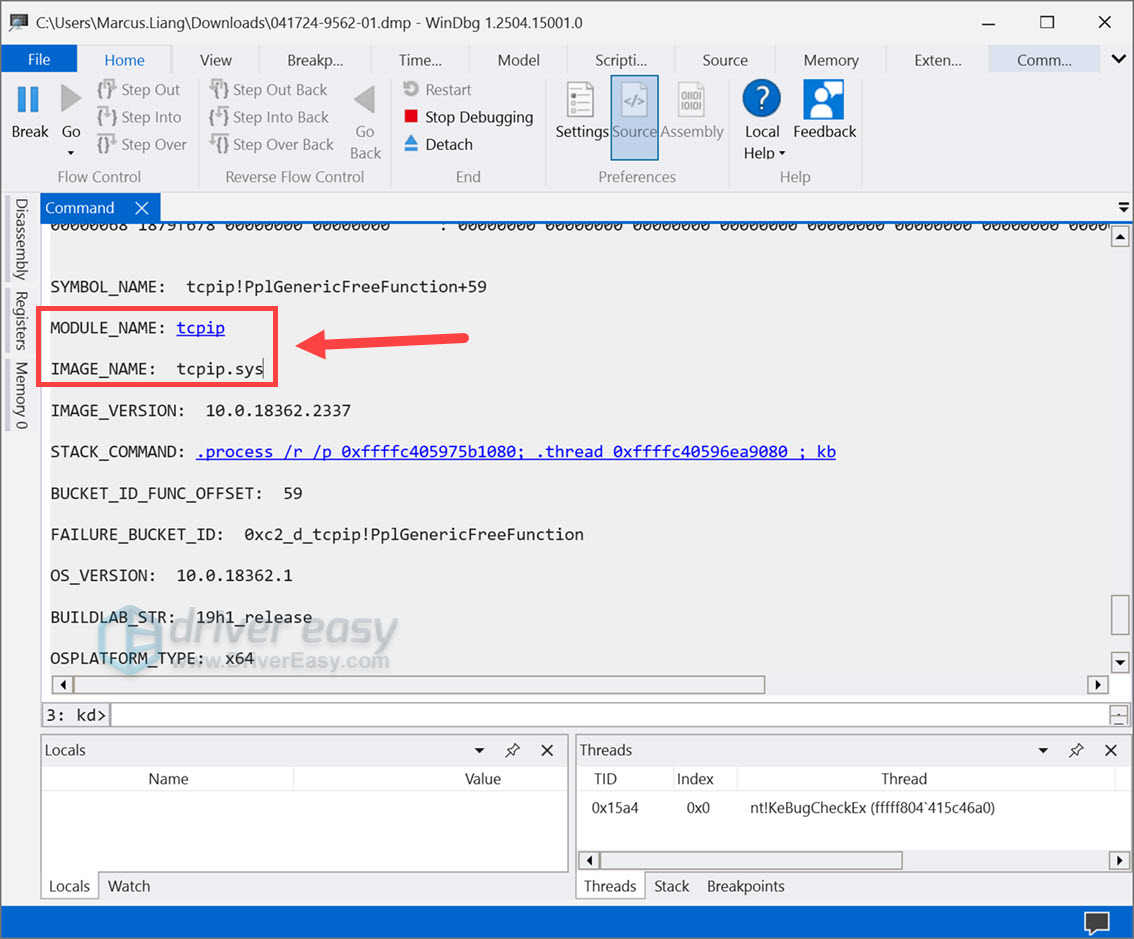Open the Model ribbon tab
Viewport: 1134px width, 939px height.
tap(519, 60)
